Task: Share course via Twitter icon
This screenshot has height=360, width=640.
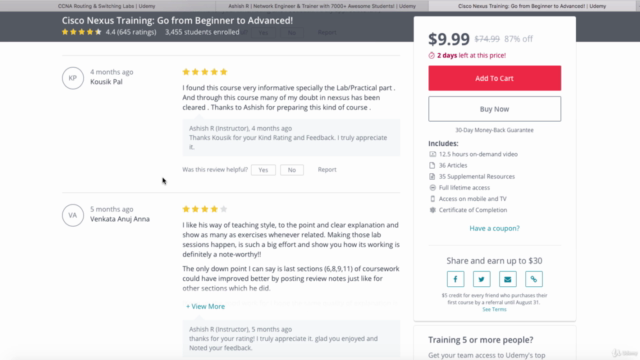Action: point(481,279)
